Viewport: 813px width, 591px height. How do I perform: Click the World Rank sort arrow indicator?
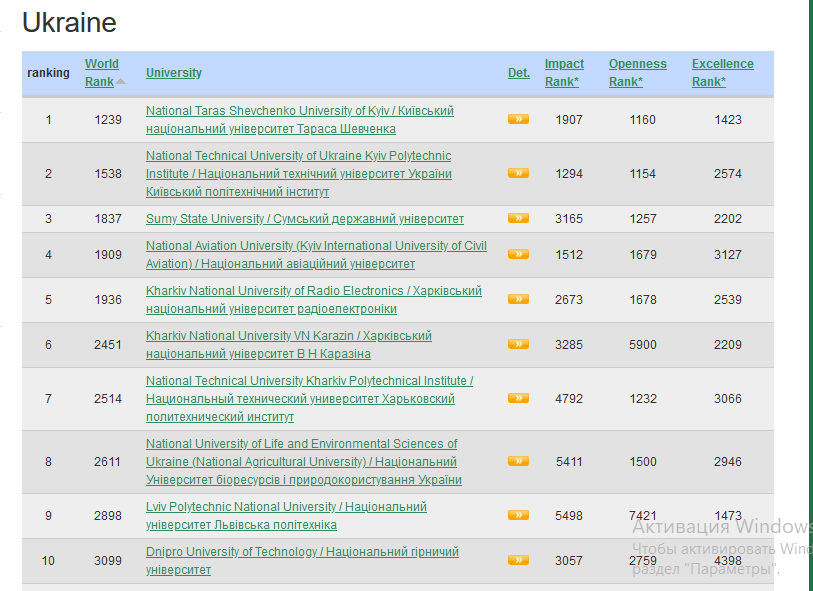tap(121, 82)
